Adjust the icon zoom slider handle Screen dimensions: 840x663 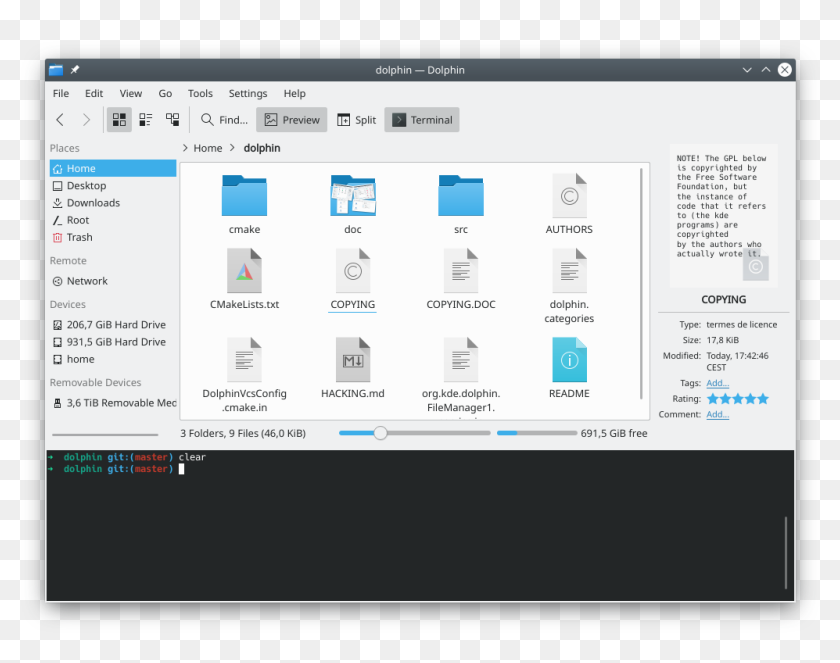(380, 433)
